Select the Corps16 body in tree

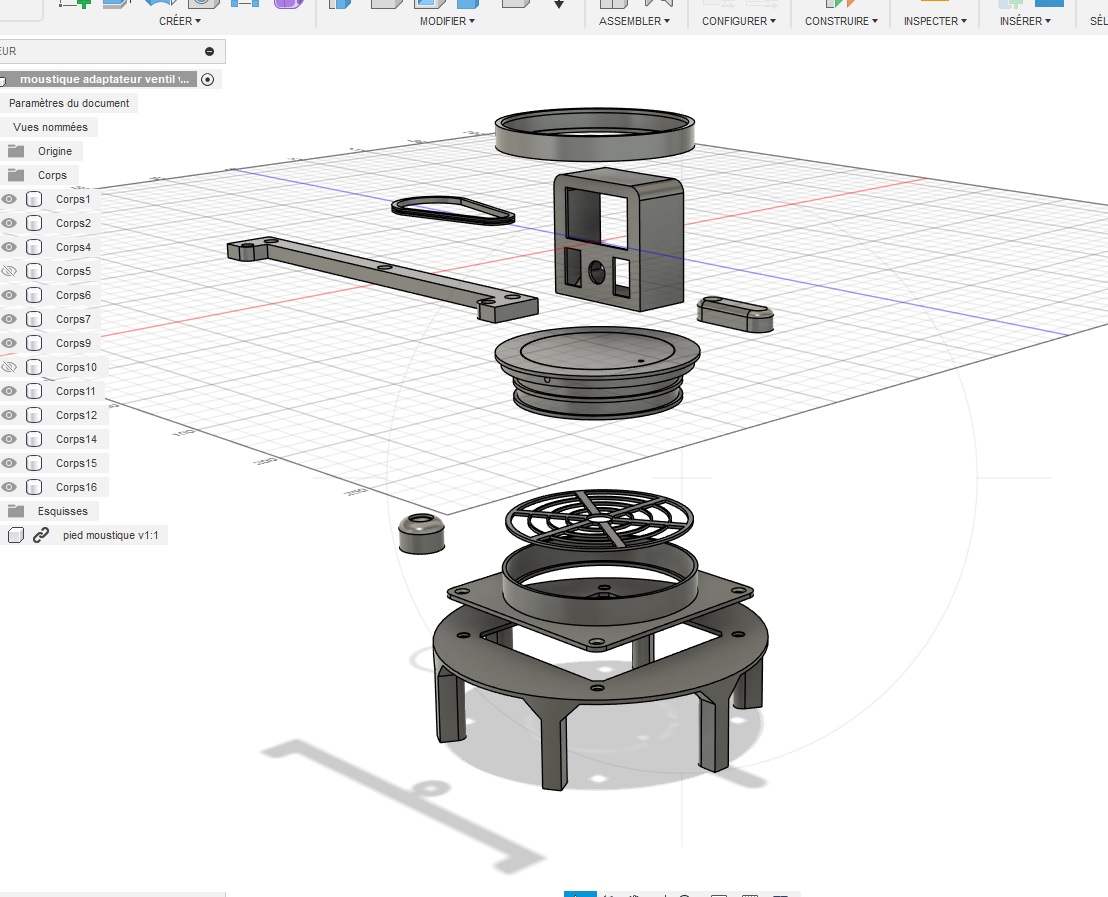(76, 487)
